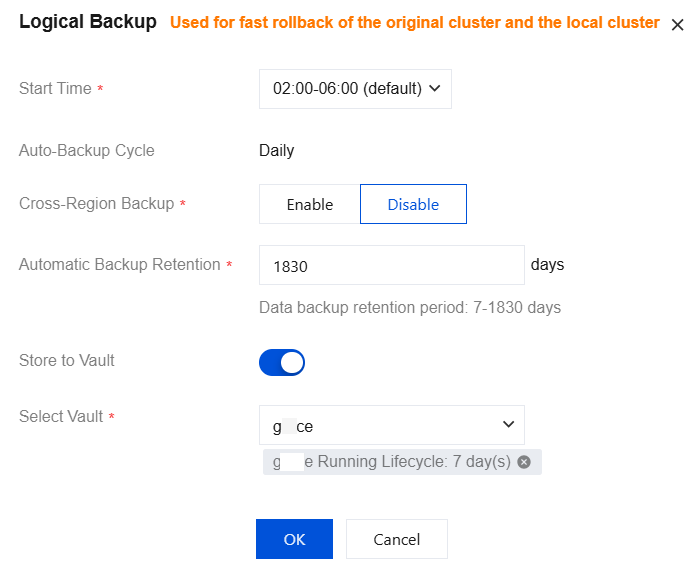Click the Select Vault chevron arrow
This screenshot has width=699, height=572.
[507, 425]
